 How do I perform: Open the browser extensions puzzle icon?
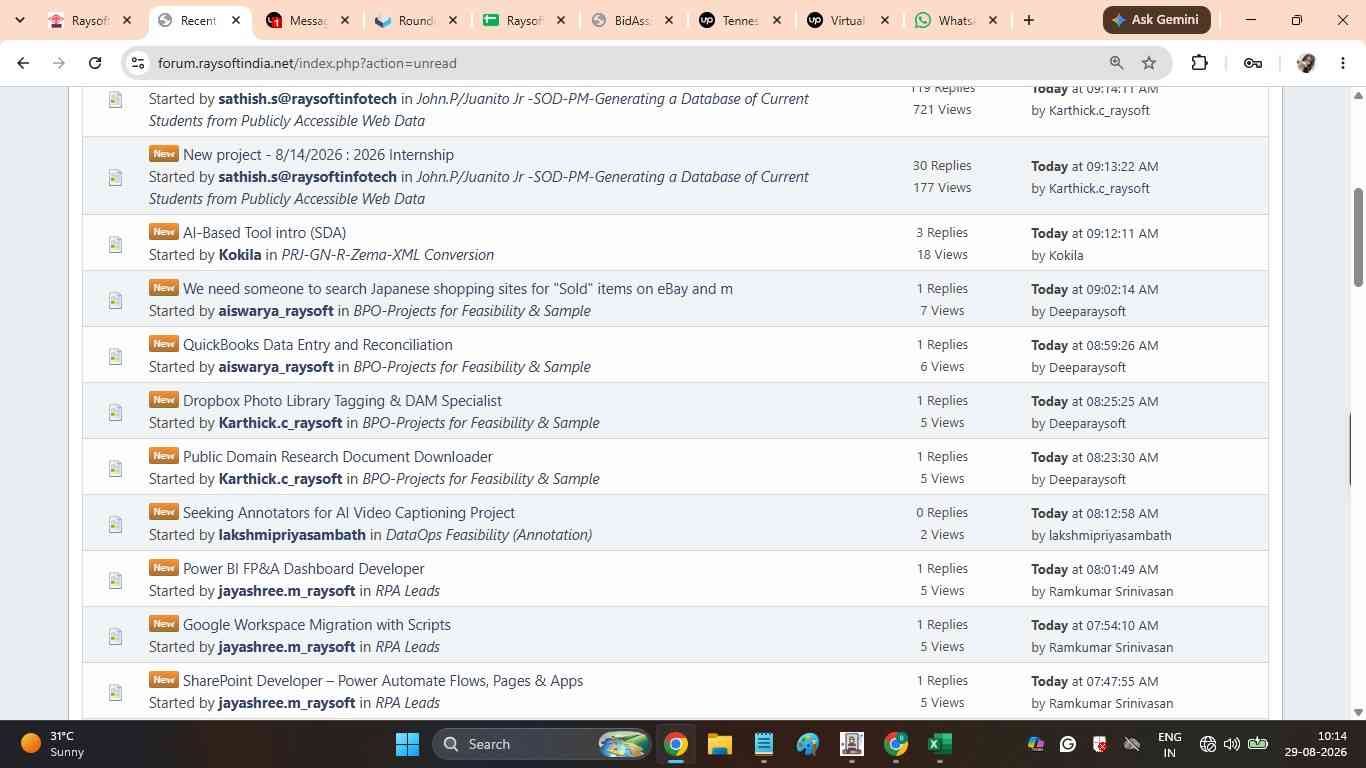(x=1199, y=63)
